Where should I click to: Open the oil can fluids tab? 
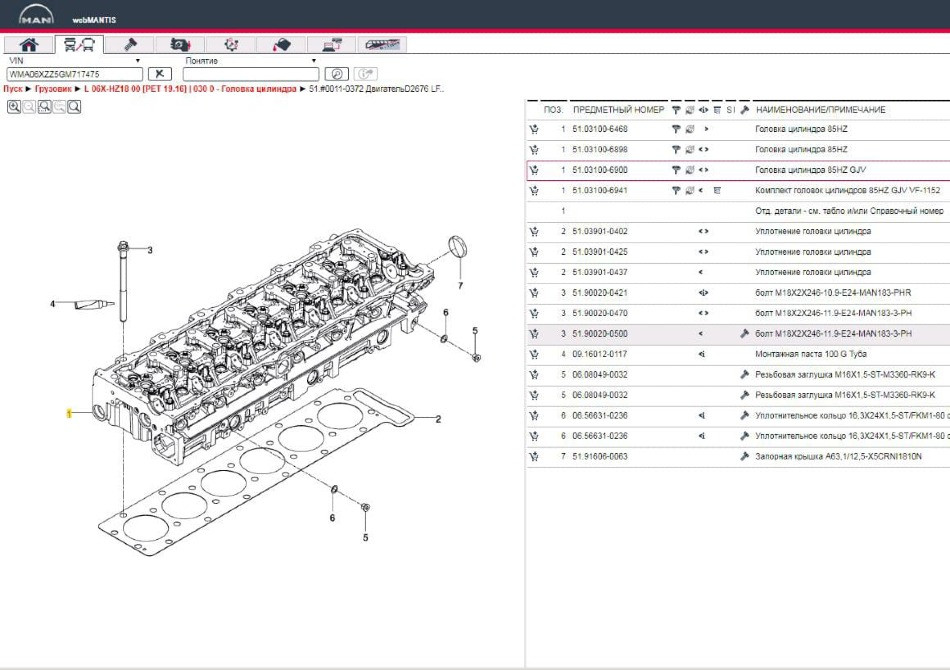[281, 44]
